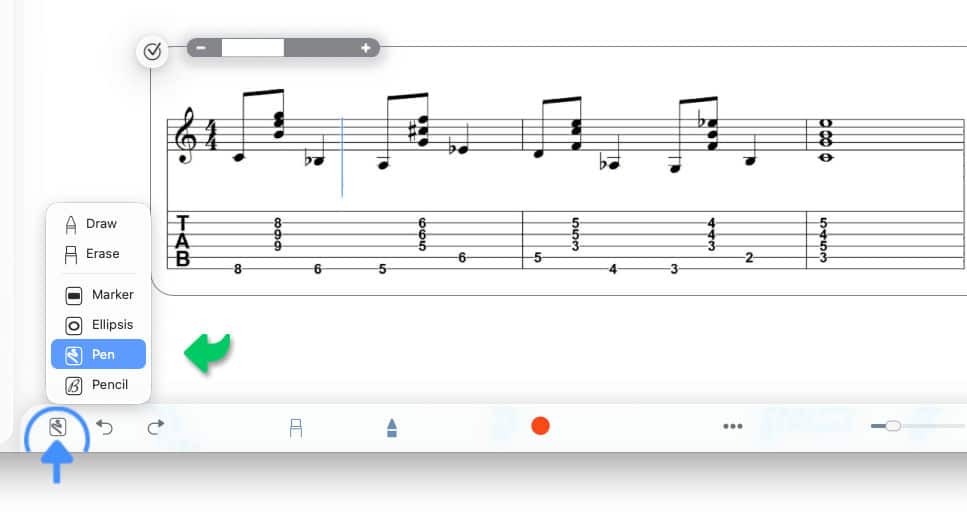Image resolution: width=967 pixels, height=512 pixels.
Task: Adjust the stroke size slider handle
Action: 893,426
